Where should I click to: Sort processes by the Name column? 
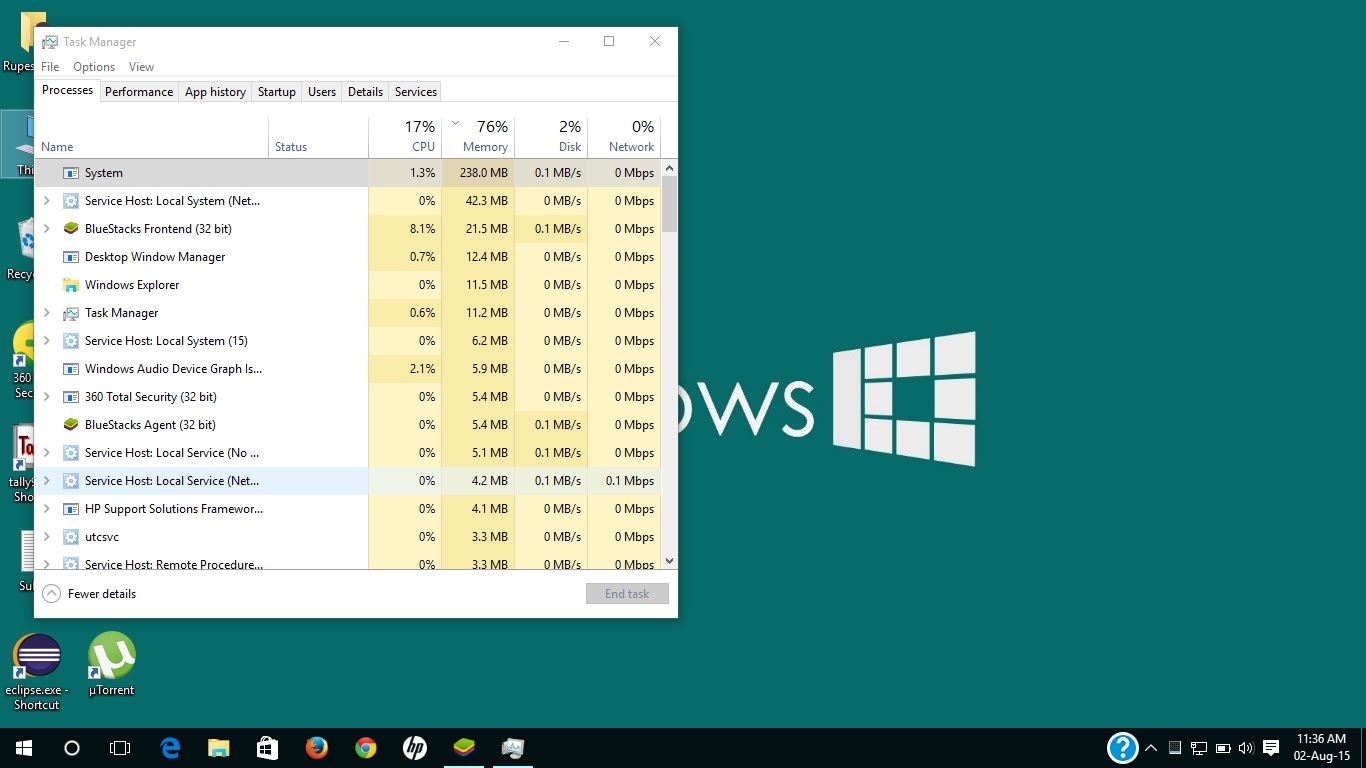click(152, 137)
